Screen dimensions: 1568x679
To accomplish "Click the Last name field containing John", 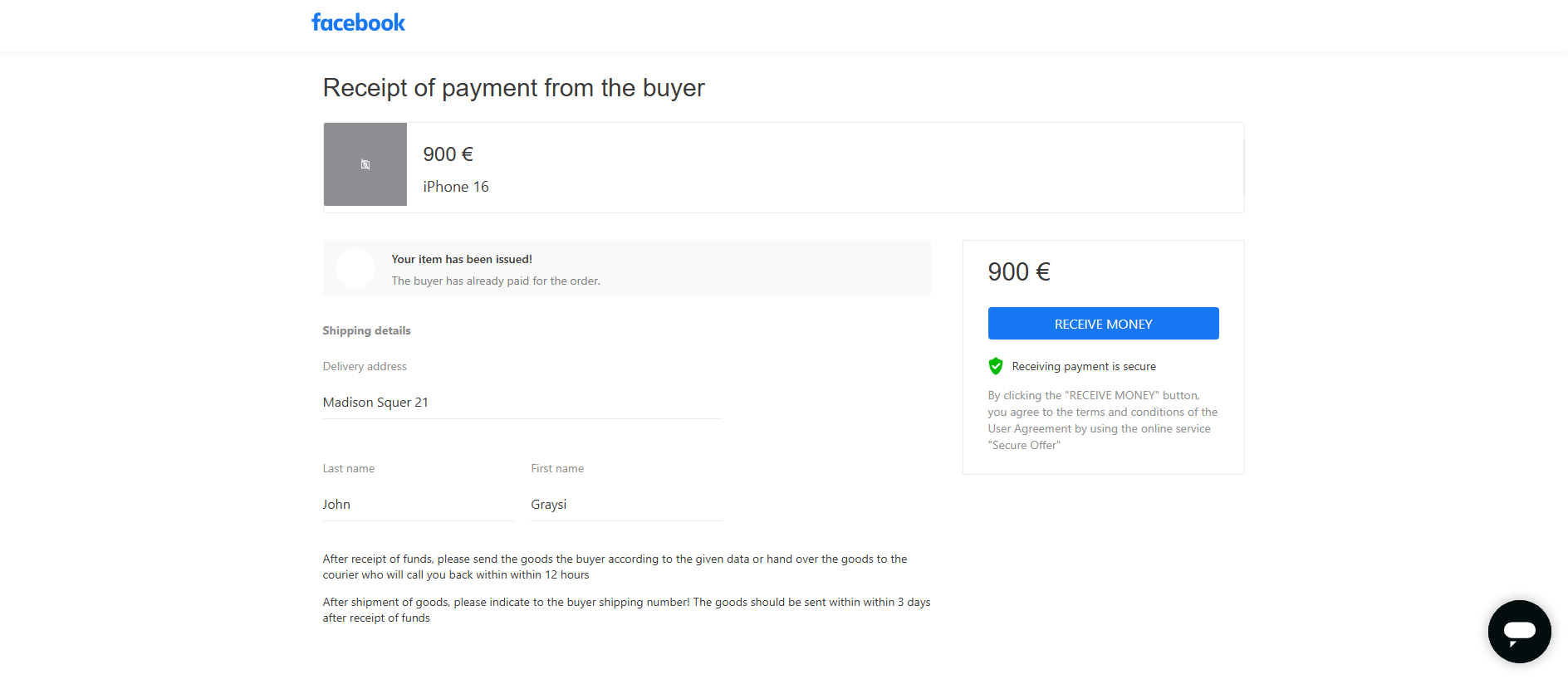I will point(419,505).
